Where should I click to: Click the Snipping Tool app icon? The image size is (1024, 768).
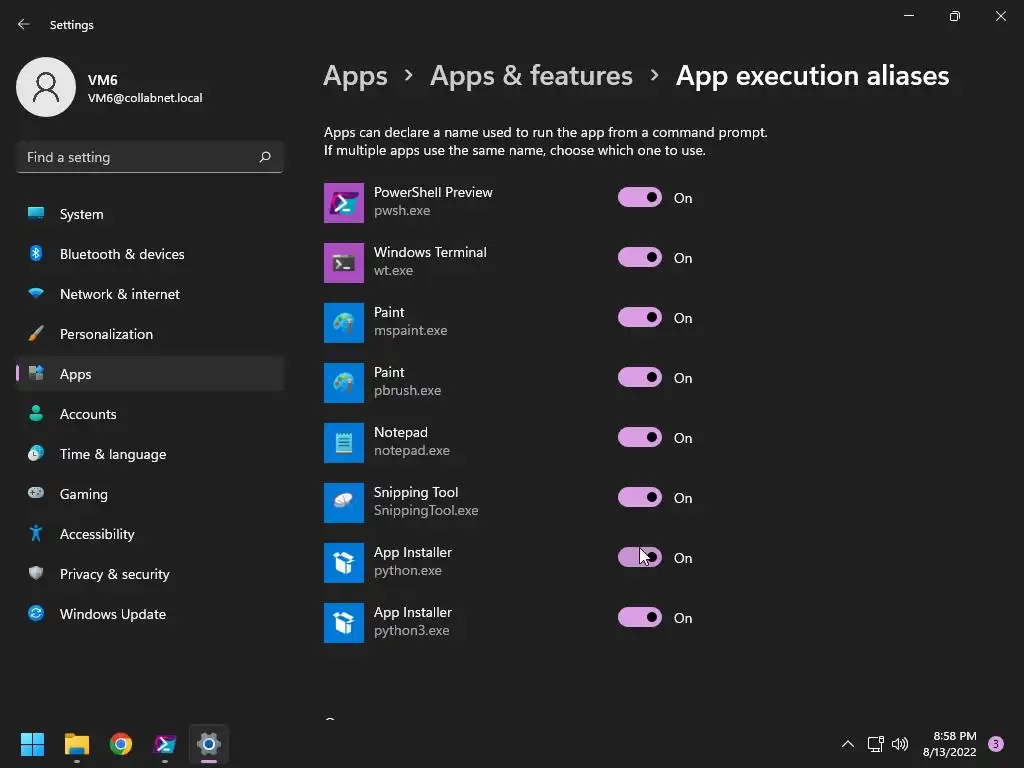[x=343, y=502]
